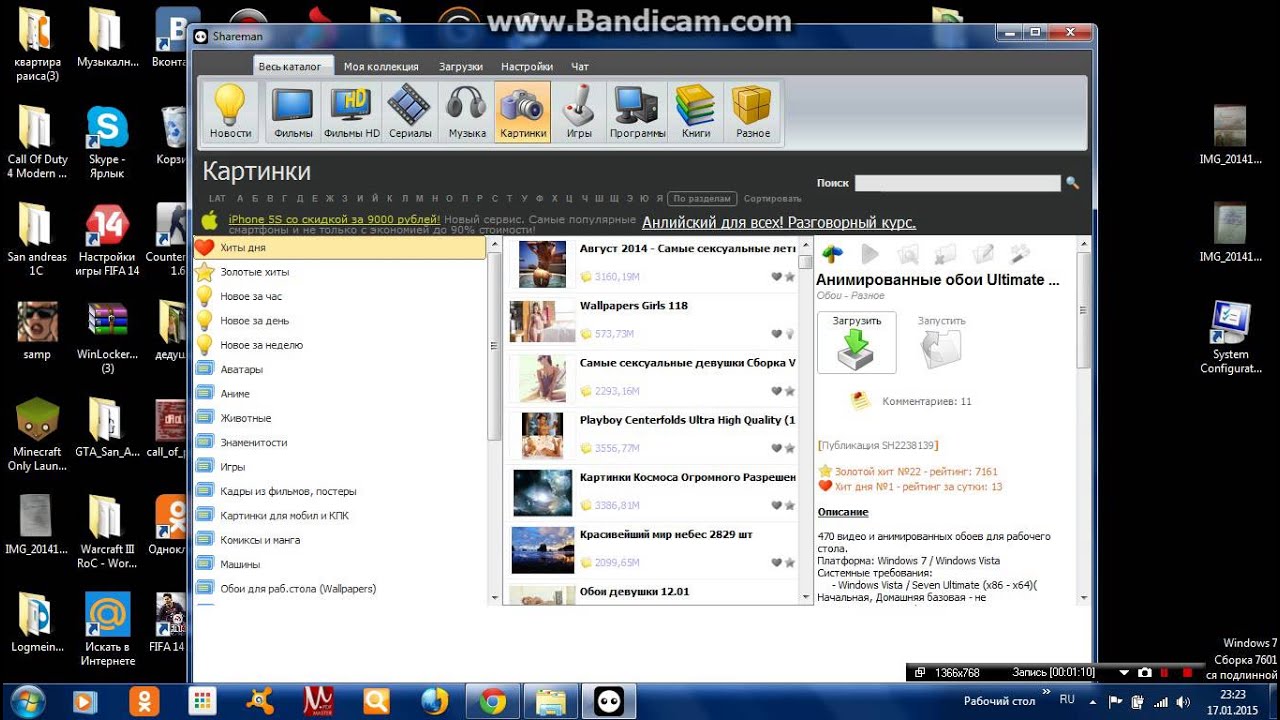Open the Фильмы HD category
The width and height of the screenshot is (1280, 720).
[352, 111]
